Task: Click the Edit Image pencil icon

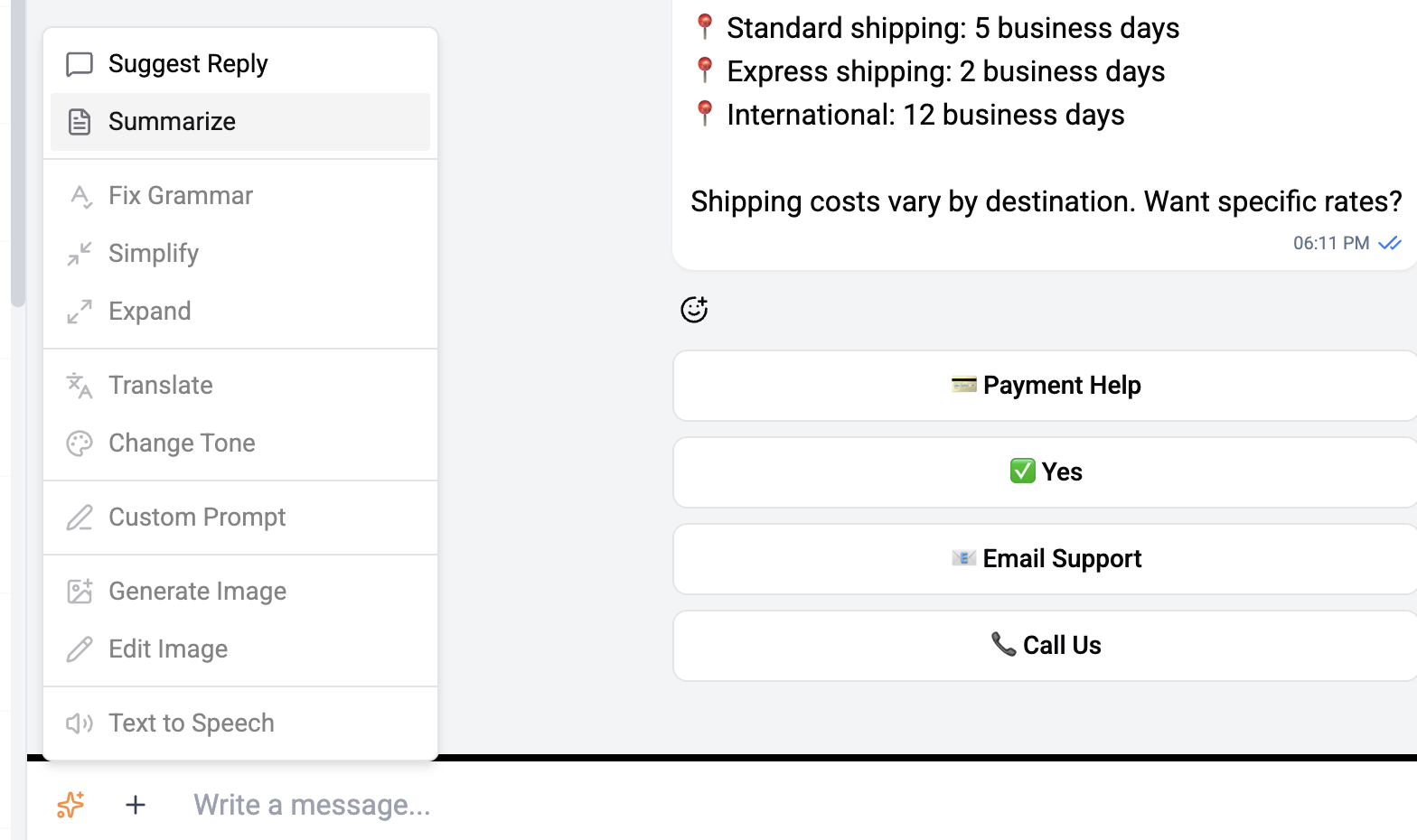Action: point(80,649)
